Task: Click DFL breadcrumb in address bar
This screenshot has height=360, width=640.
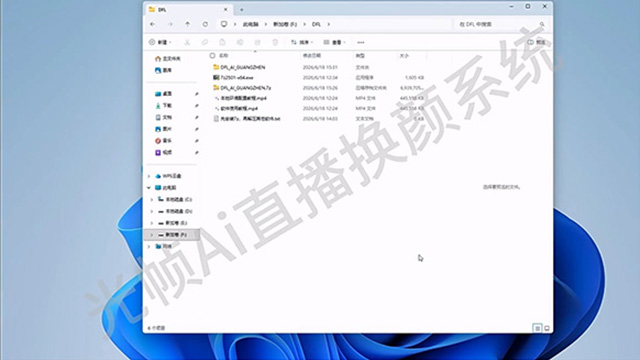Action: [316, 24]
